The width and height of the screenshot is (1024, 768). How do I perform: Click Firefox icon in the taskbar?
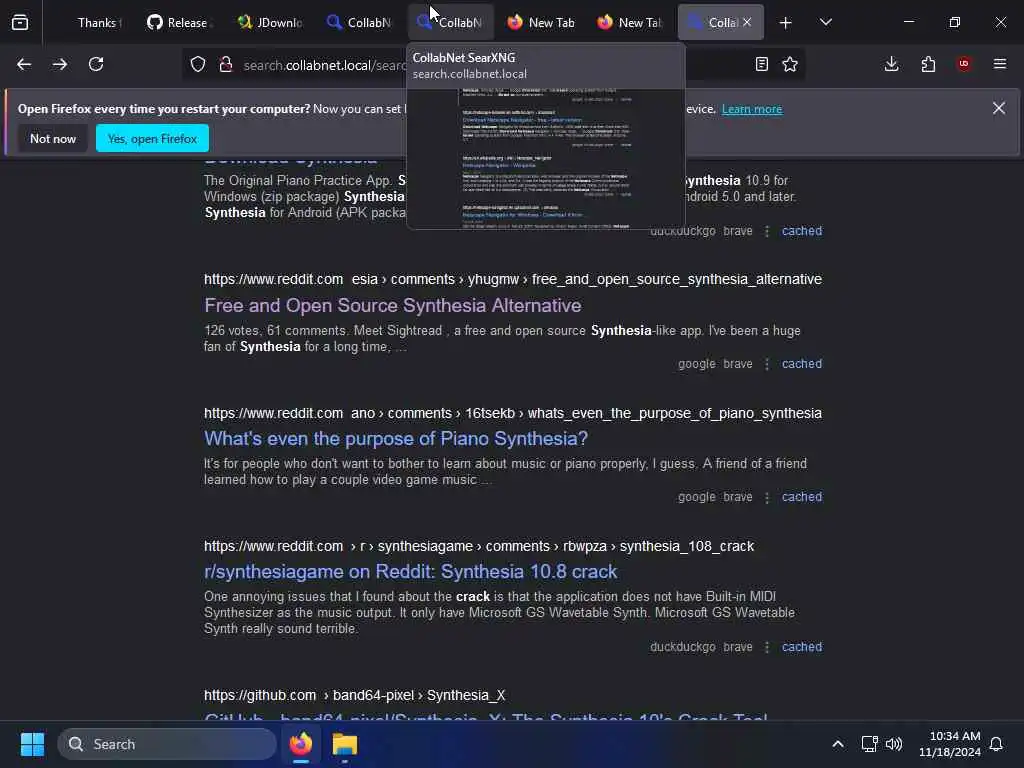click(x=301, y=744)
